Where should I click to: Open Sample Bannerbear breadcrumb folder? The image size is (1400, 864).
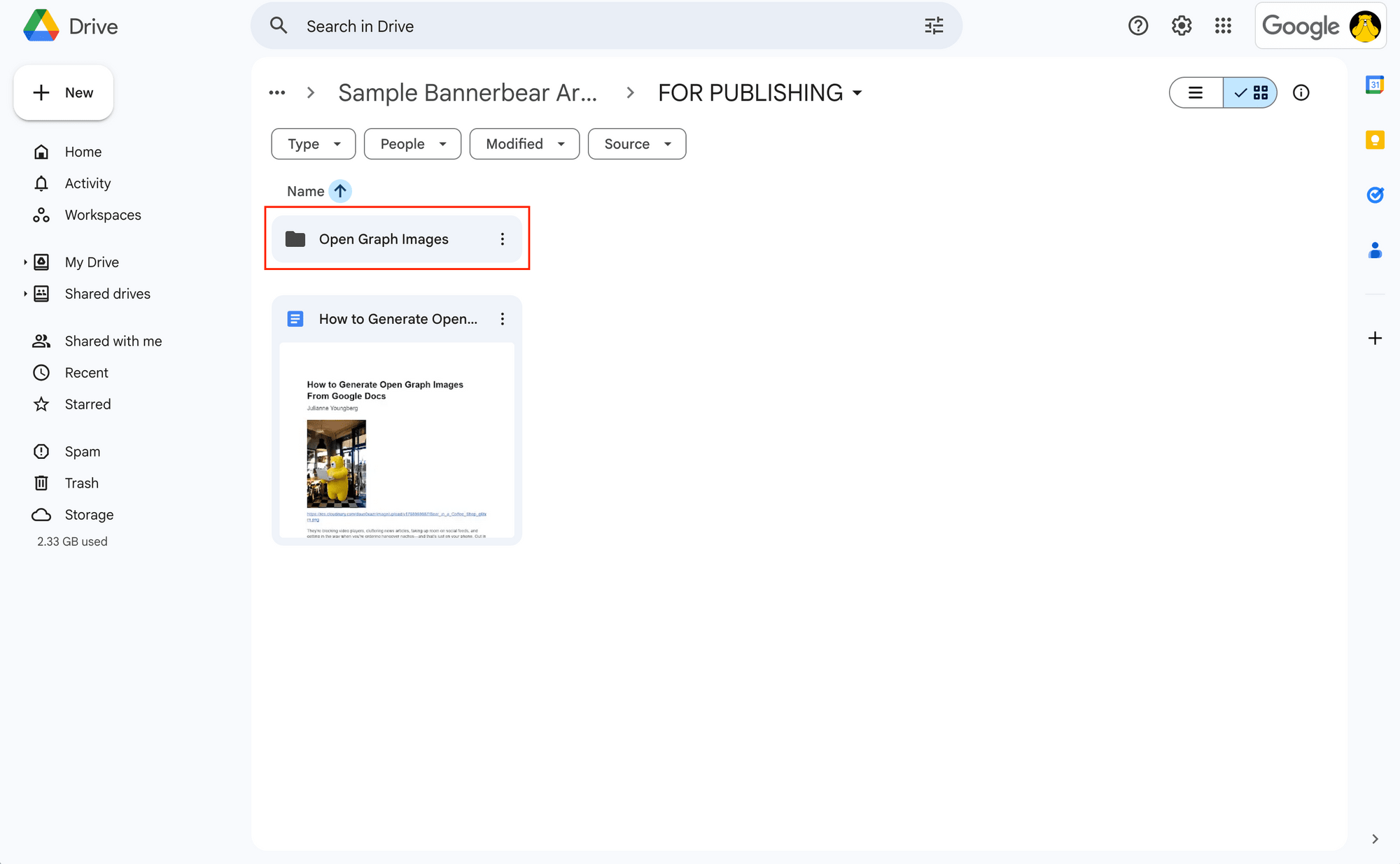(468, 92)
